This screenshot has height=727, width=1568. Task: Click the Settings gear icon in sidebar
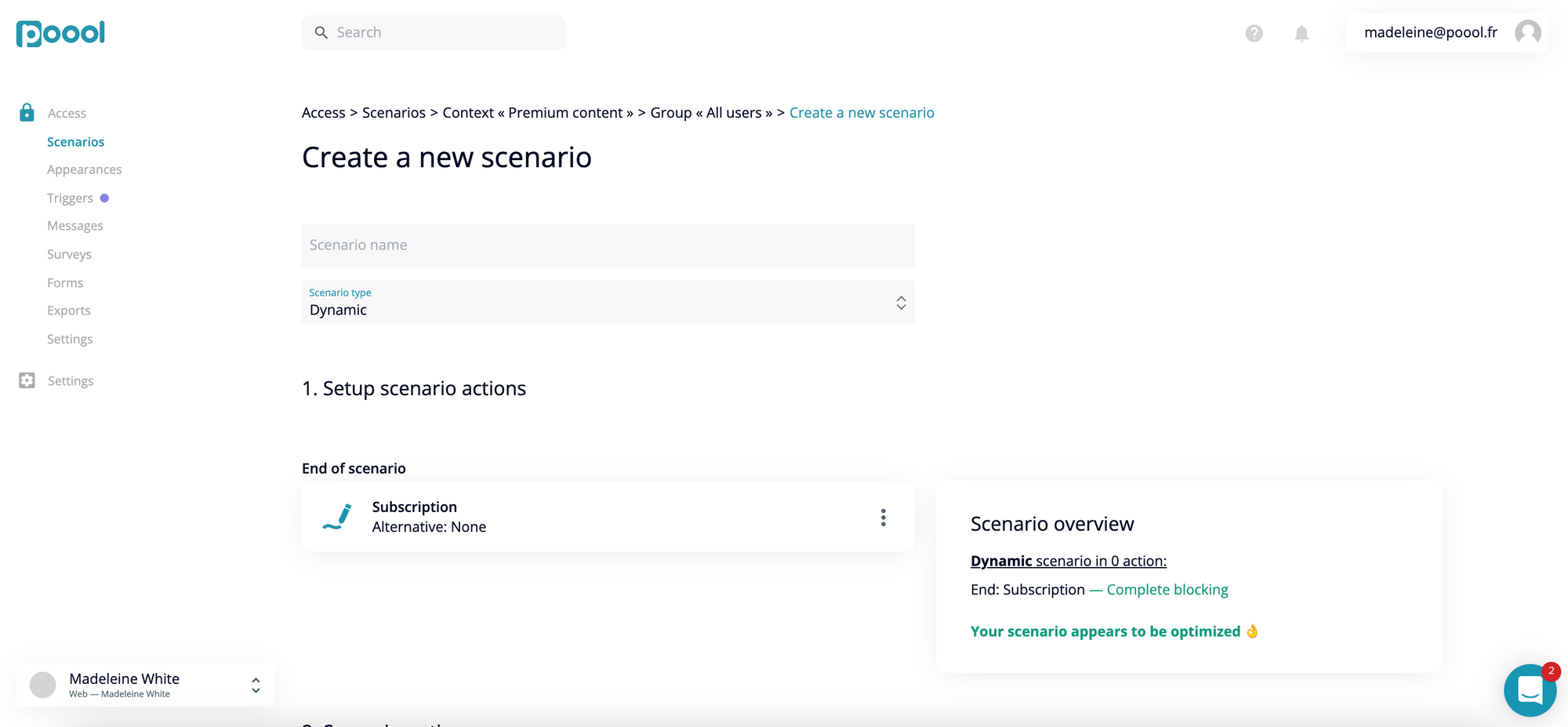(27, 380)
